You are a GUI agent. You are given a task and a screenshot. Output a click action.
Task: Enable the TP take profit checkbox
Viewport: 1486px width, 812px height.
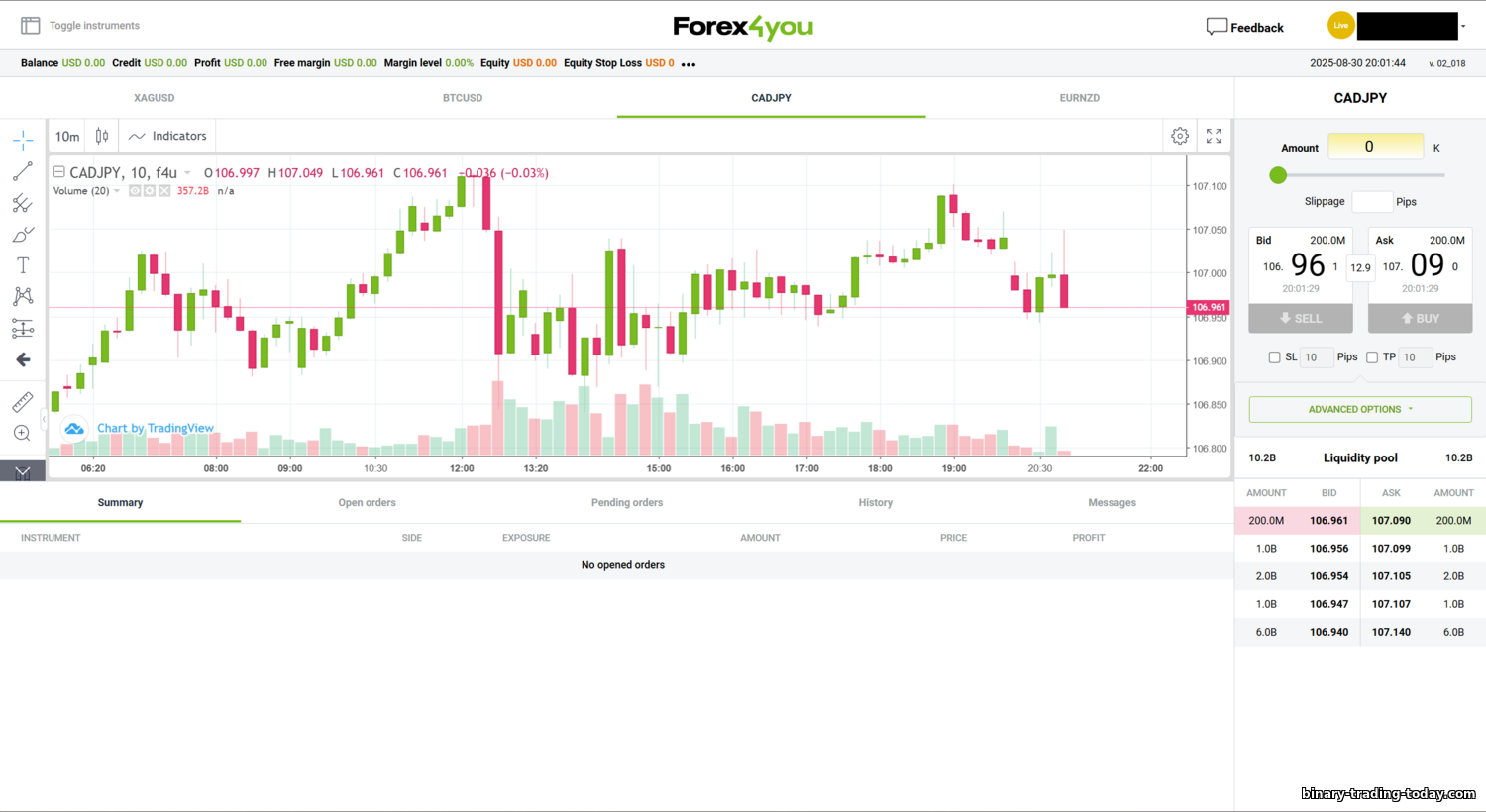1372,357
